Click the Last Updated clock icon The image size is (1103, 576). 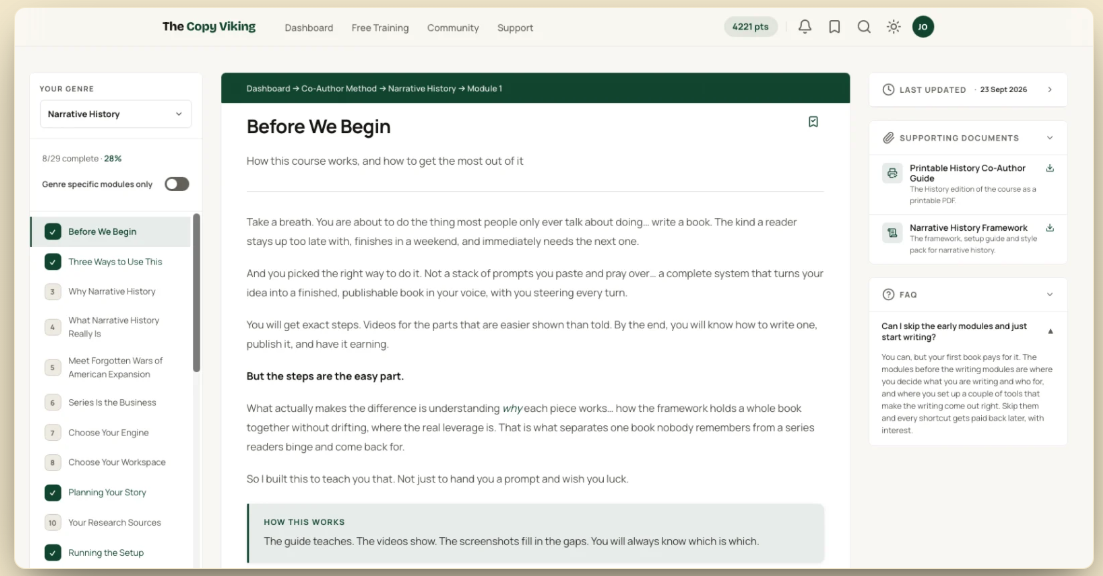[888, 90]
